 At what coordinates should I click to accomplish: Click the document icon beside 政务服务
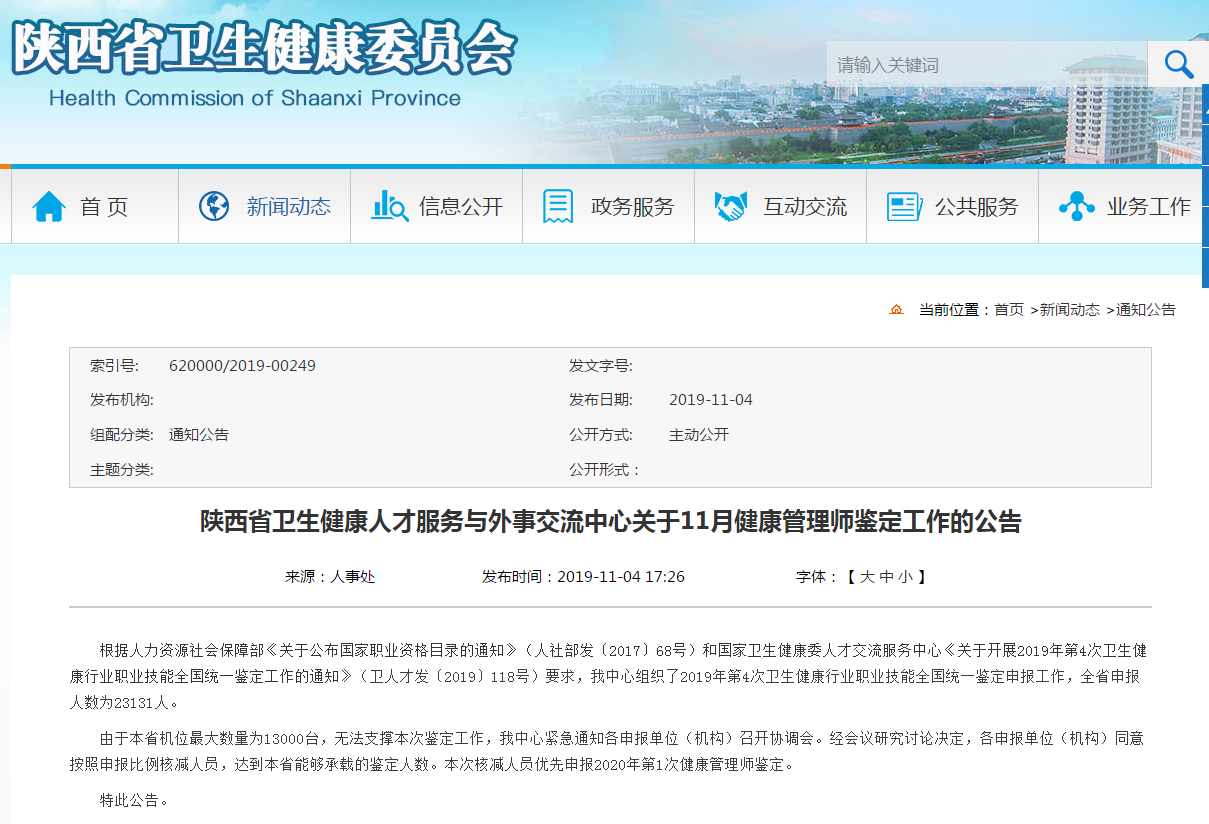click(x=558, y=207)
